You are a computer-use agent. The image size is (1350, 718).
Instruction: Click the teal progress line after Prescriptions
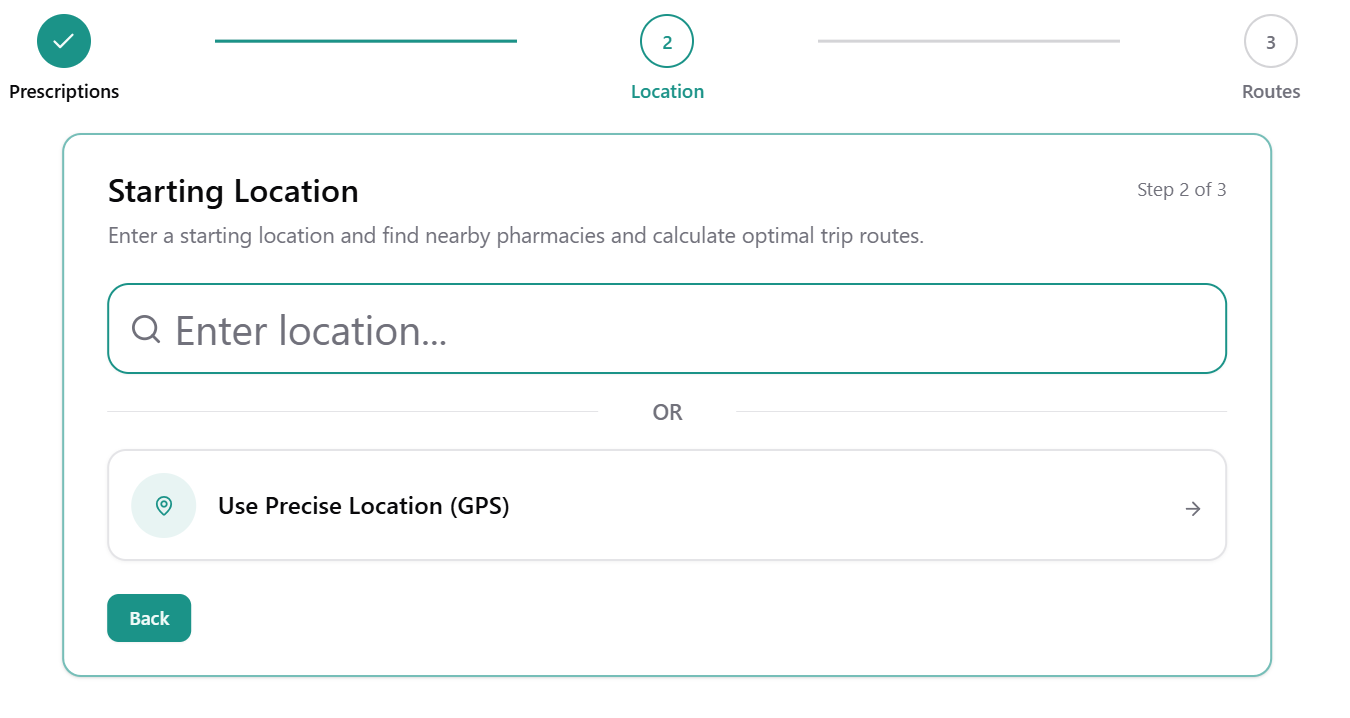point(365,41)
